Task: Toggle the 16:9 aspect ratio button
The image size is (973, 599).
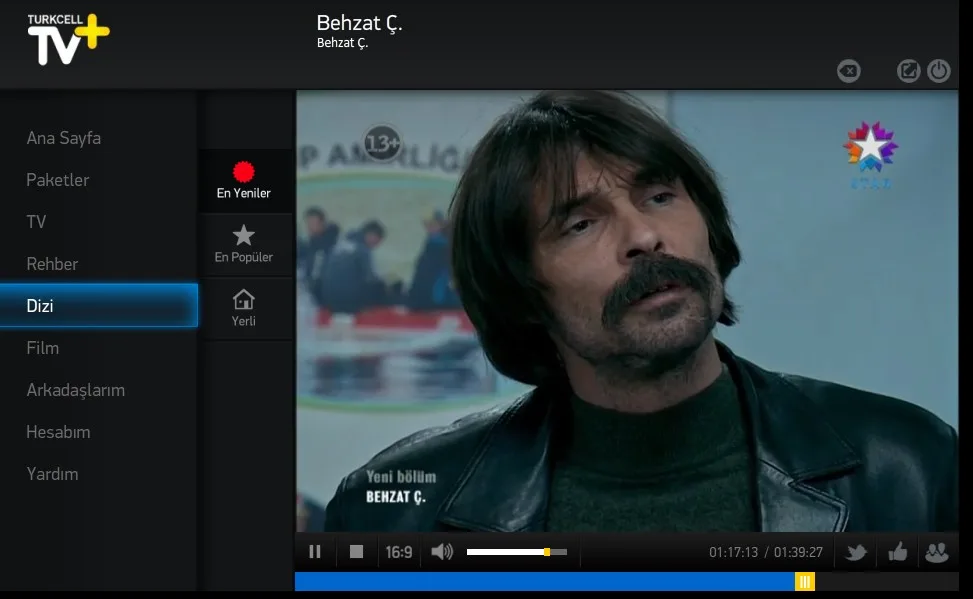Action: 398,552
